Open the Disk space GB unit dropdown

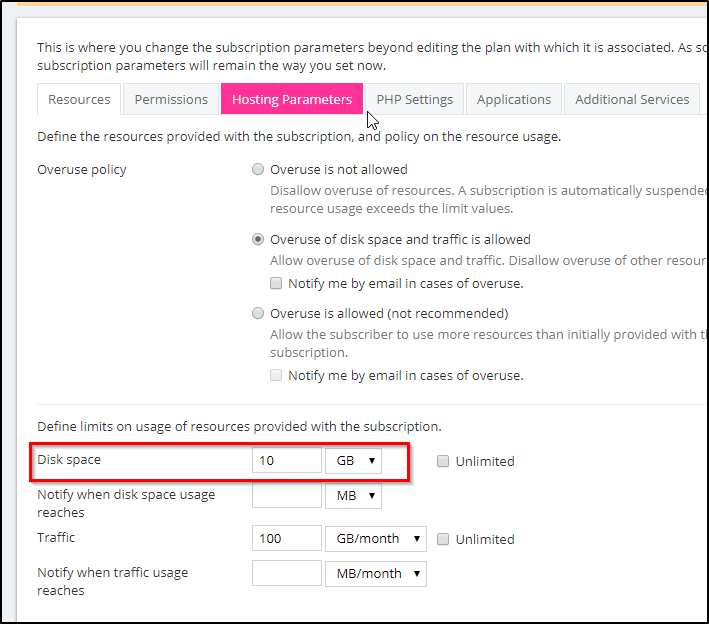pos(353,461)
